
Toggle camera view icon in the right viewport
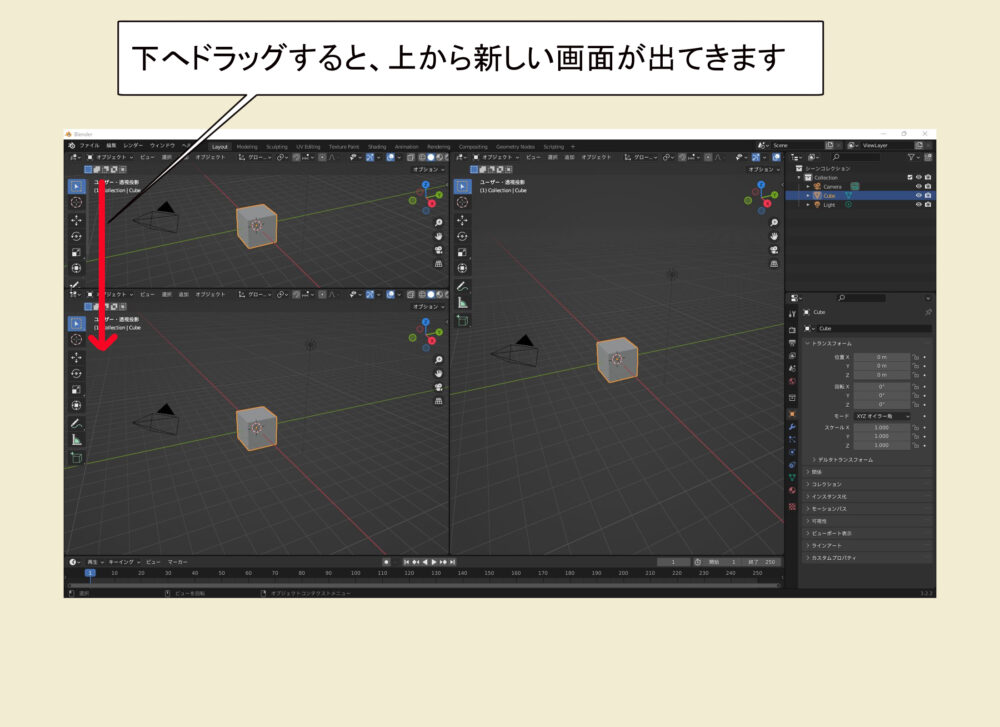pyautogui.click(x=774, y=250)
